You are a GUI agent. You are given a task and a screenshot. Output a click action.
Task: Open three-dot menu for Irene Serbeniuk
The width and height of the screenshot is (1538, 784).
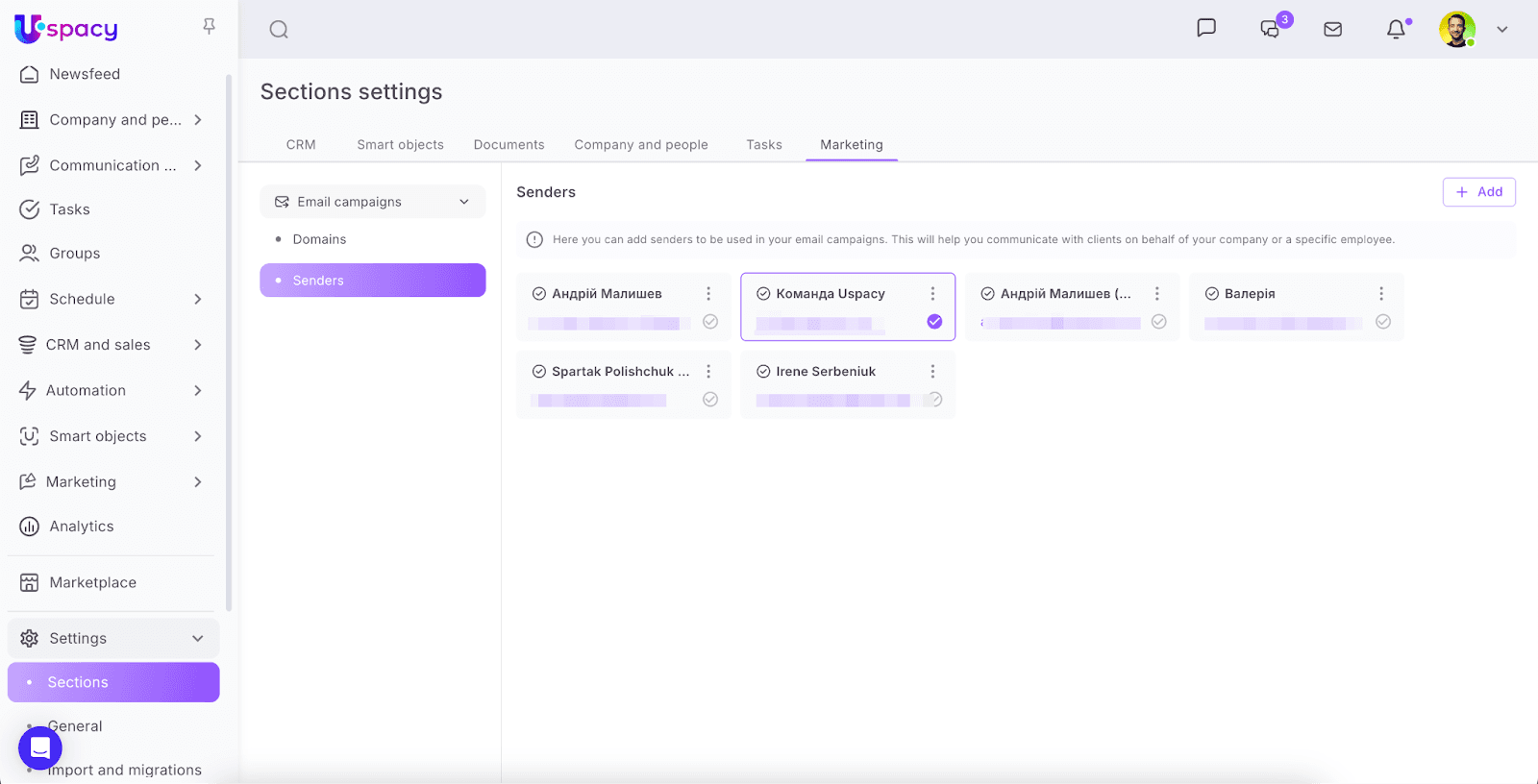[x=932, y=372]
